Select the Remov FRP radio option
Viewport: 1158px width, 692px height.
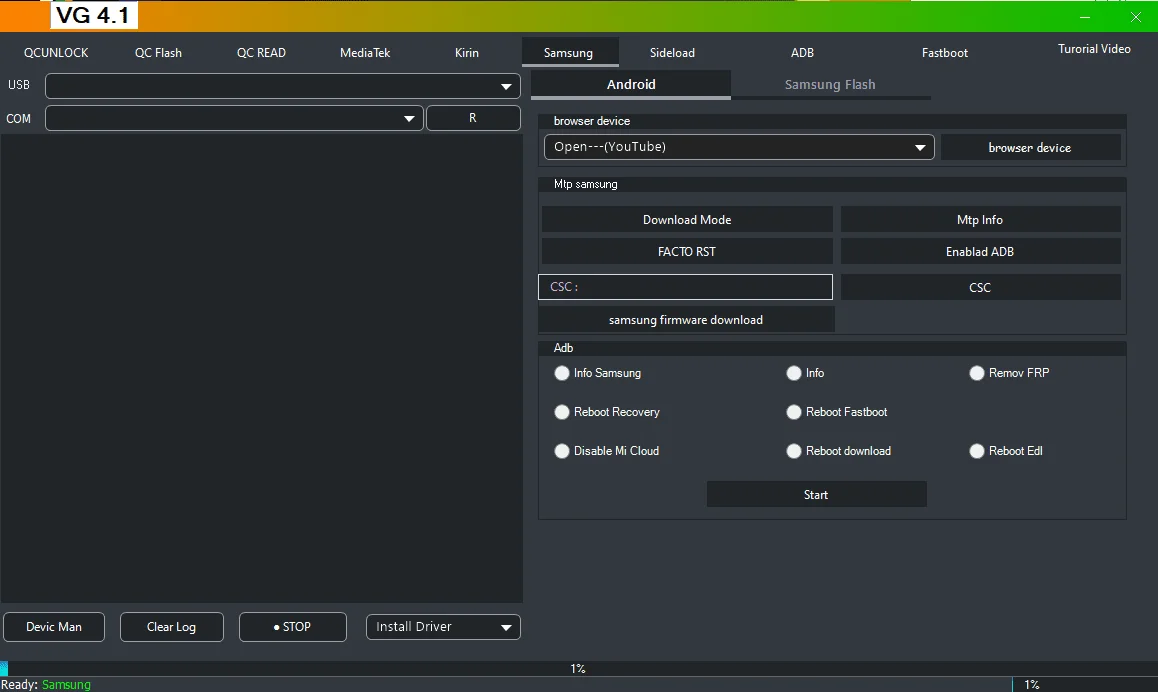click(1009, 373)
